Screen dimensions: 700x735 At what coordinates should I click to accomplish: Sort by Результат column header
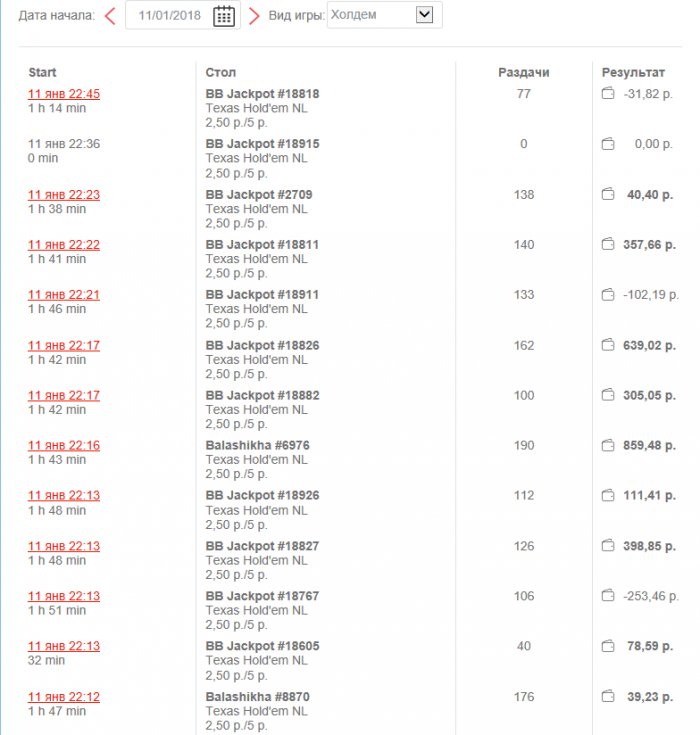point(633,73)
